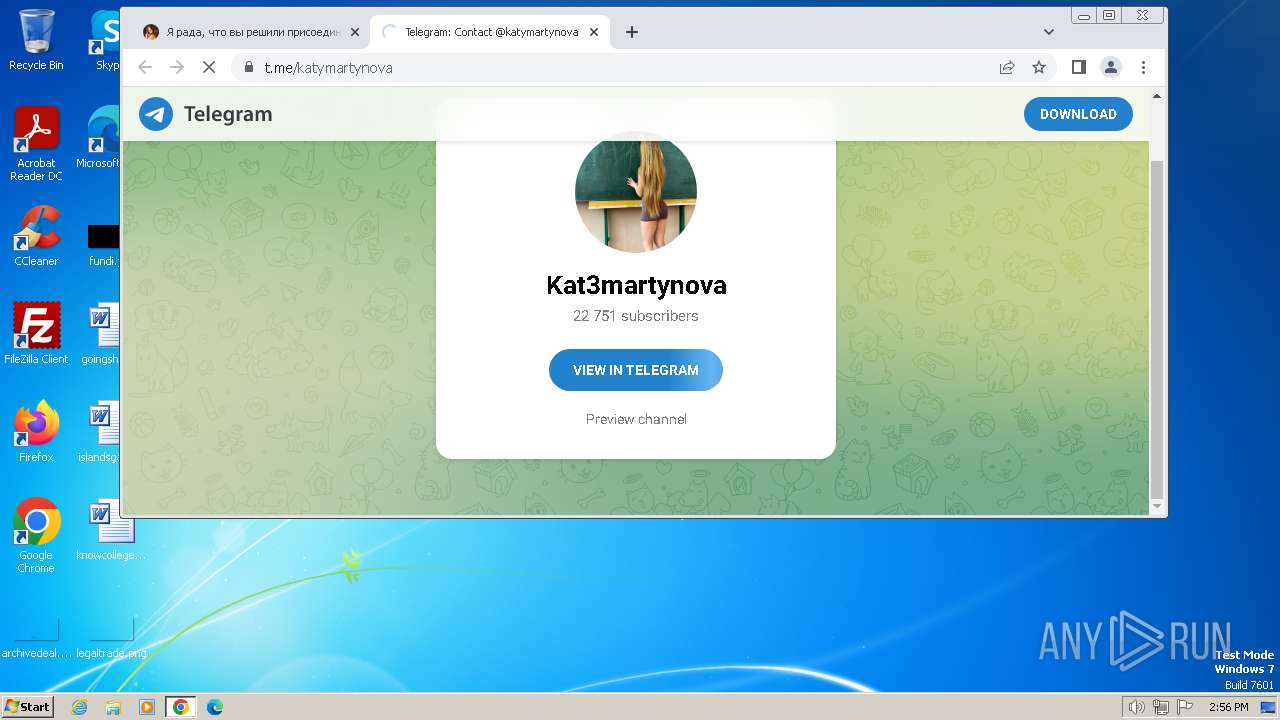Open the Skype desktop shortcut
Viewport: 1280px width, 720px height.
[x=104, y=40]
